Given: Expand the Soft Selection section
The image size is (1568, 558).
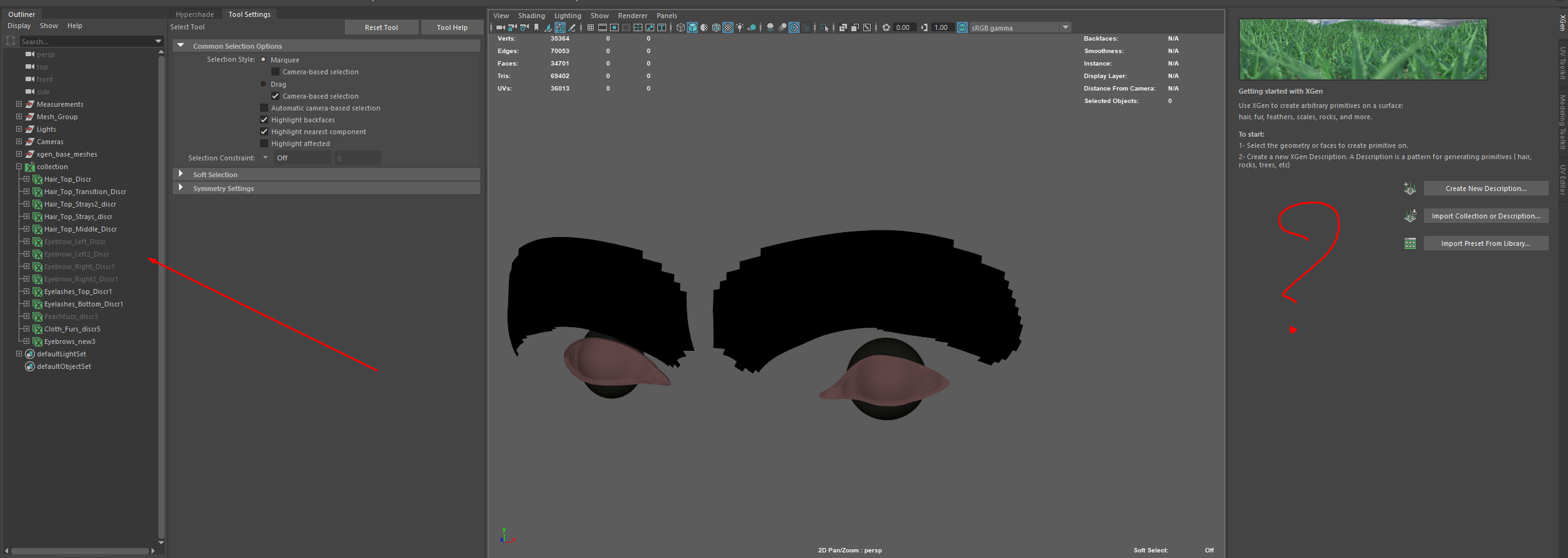Looking at the screenshot, I should pos(181,174).
